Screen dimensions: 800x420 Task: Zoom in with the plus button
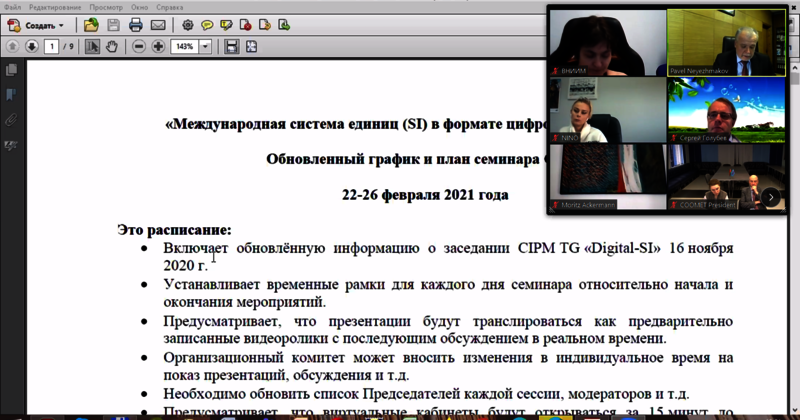[x=158, y=46]
